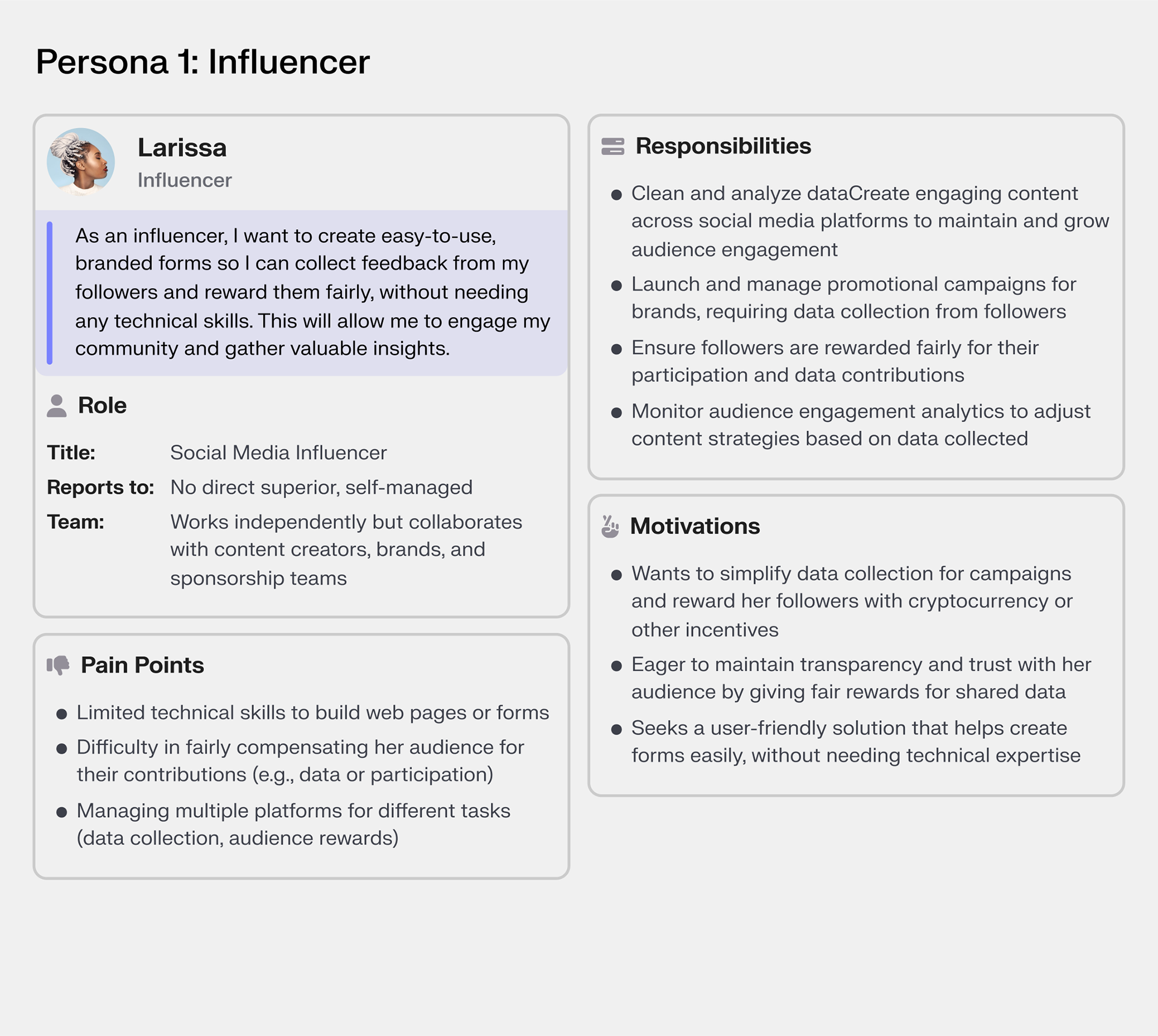Image resolution: width=1158 pixels, height=1036 pixels.
Task: Click the crossed-fingers Motivations icon
Action: coord(610,526)
